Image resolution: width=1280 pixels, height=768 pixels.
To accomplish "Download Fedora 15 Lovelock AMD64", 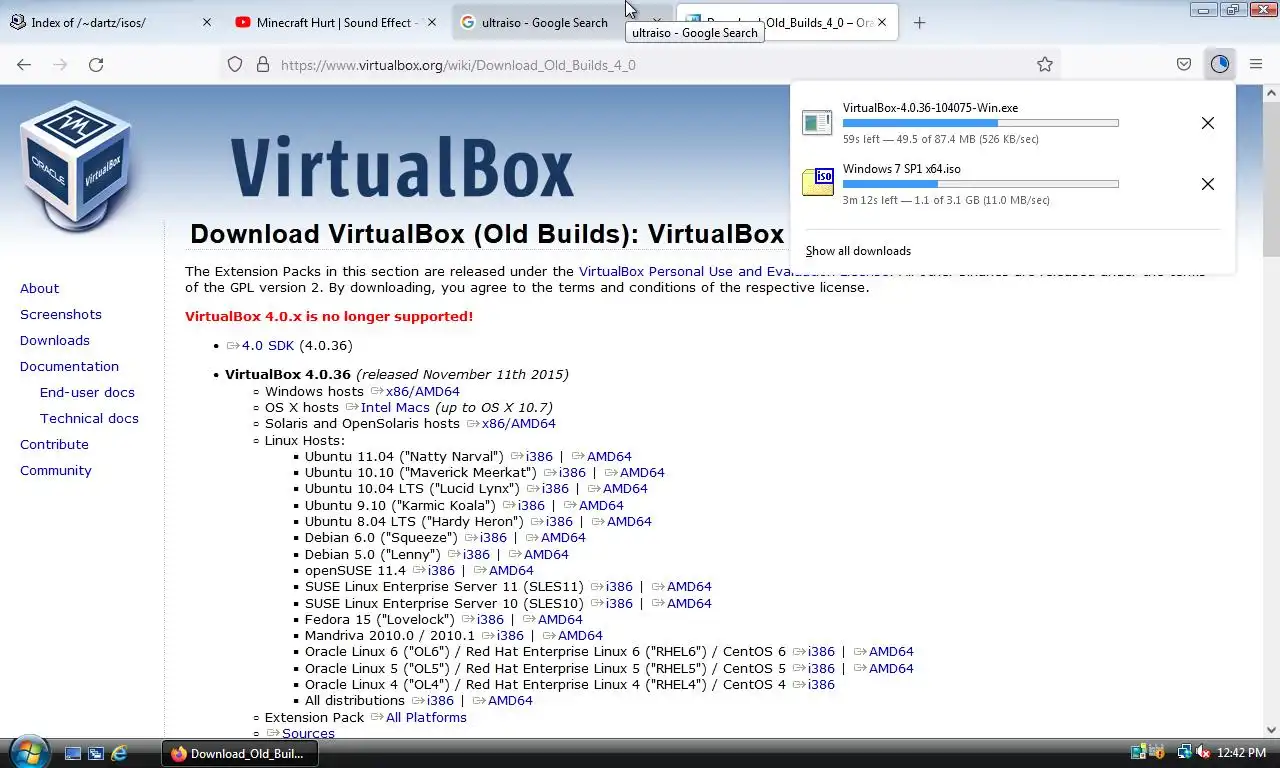I will click(x=560, y=619).
